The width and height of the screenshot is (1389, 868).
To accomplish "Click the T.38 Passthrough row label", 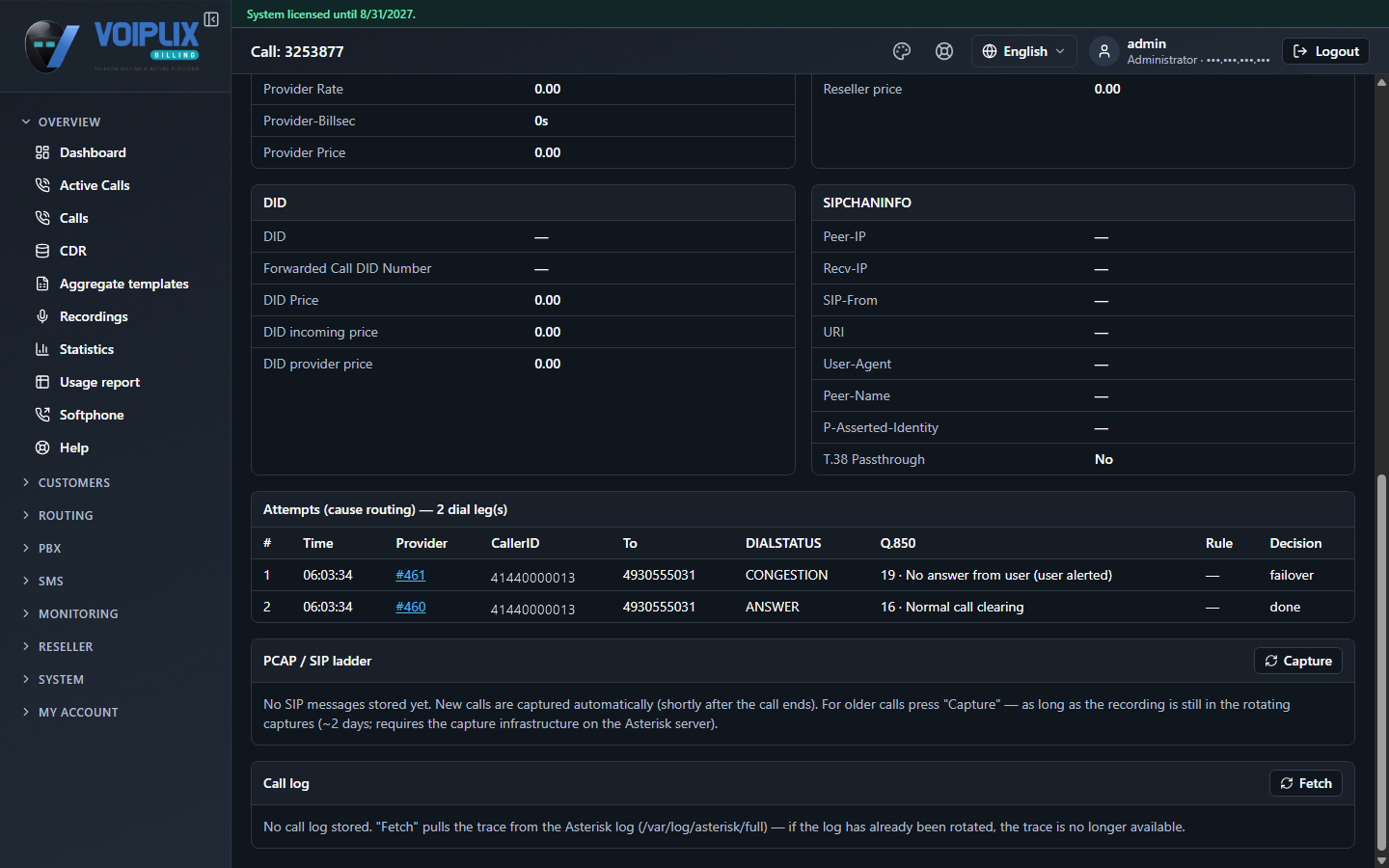I will click(874, 459).
